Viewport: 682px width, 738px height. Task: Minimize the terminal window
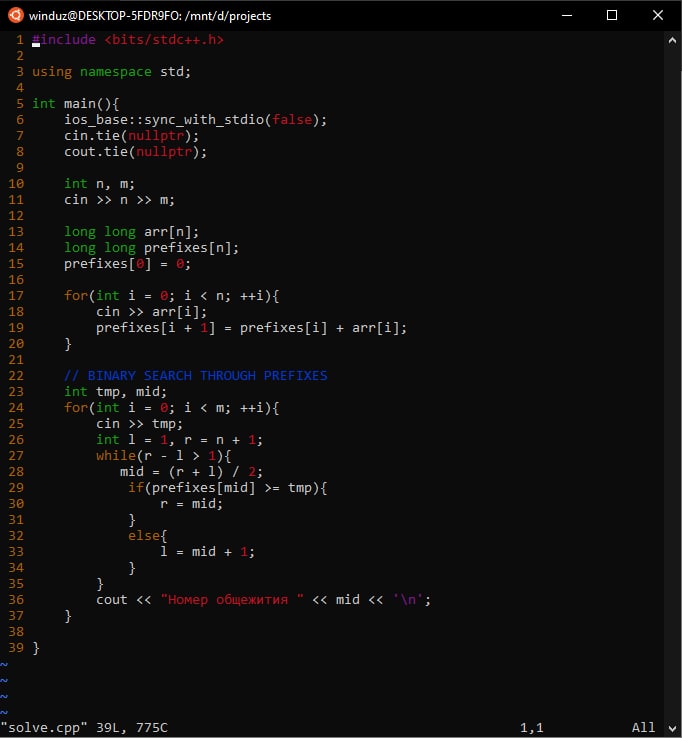[x=567, y=16]
